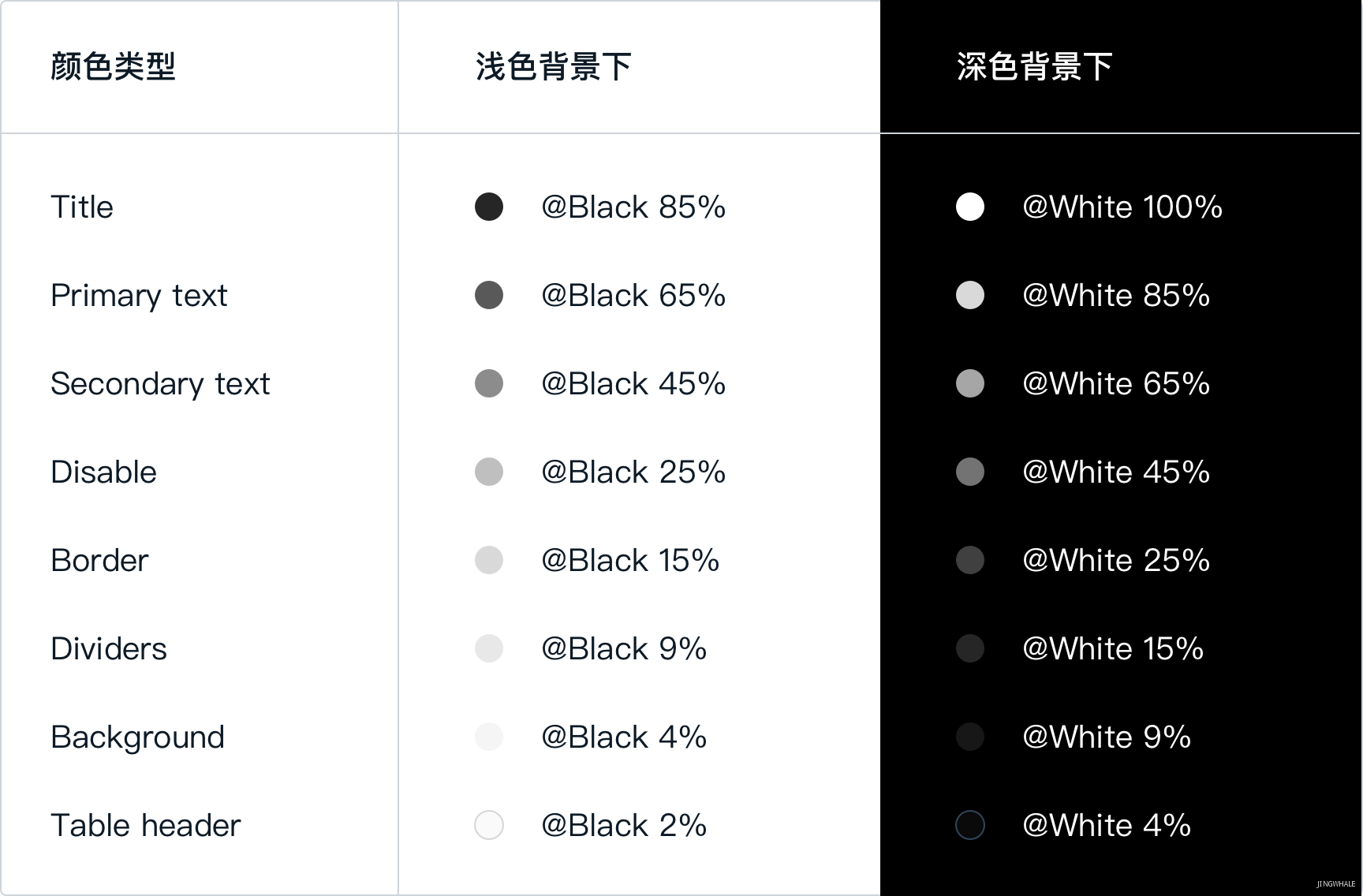Click the Table header row label
Screen dimensions: 1363x896
(145, 825)
